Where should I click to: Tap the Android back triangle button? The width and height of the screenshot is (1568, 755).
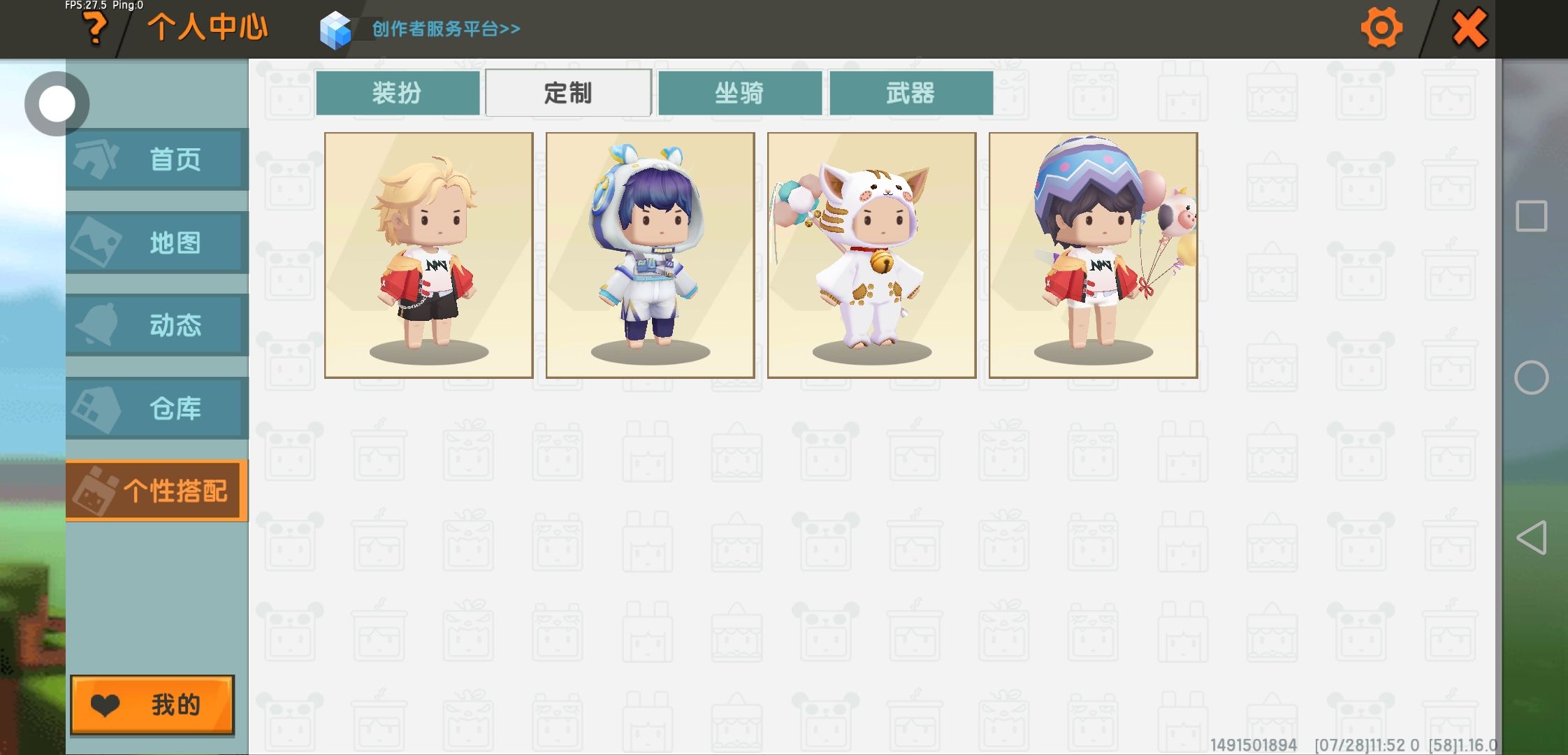tap(1531, 538)
